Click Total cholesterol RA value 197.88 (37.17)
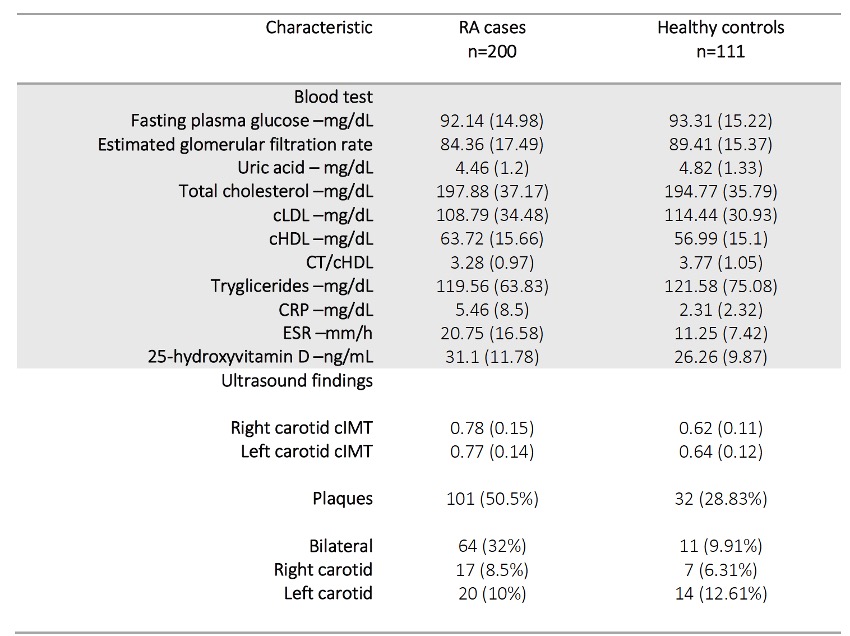 [492, 190]
